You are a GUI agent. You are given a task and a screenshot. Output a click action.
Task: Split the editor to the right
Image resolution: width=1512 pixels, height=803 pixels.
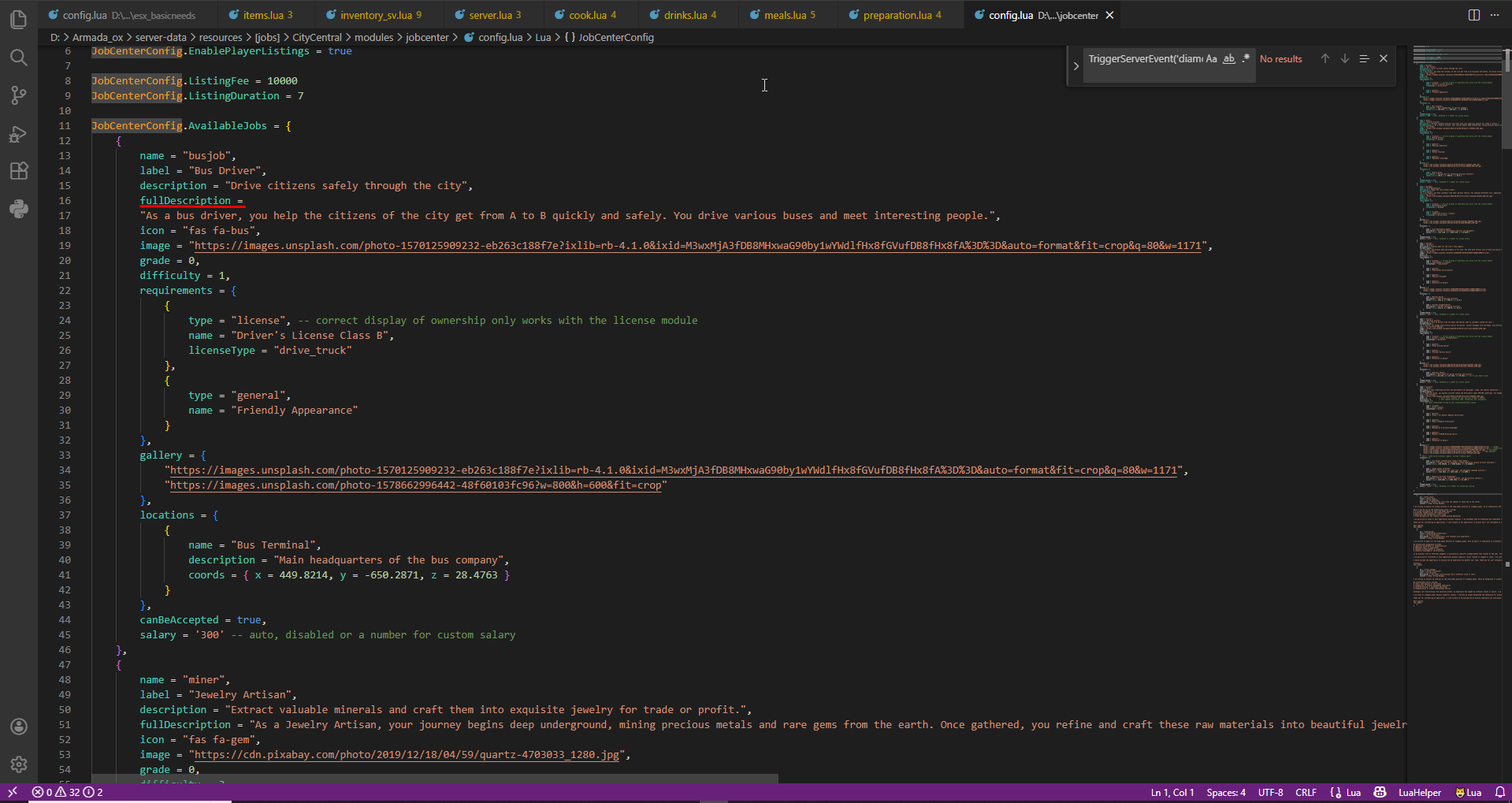[x=1473, y=15]
